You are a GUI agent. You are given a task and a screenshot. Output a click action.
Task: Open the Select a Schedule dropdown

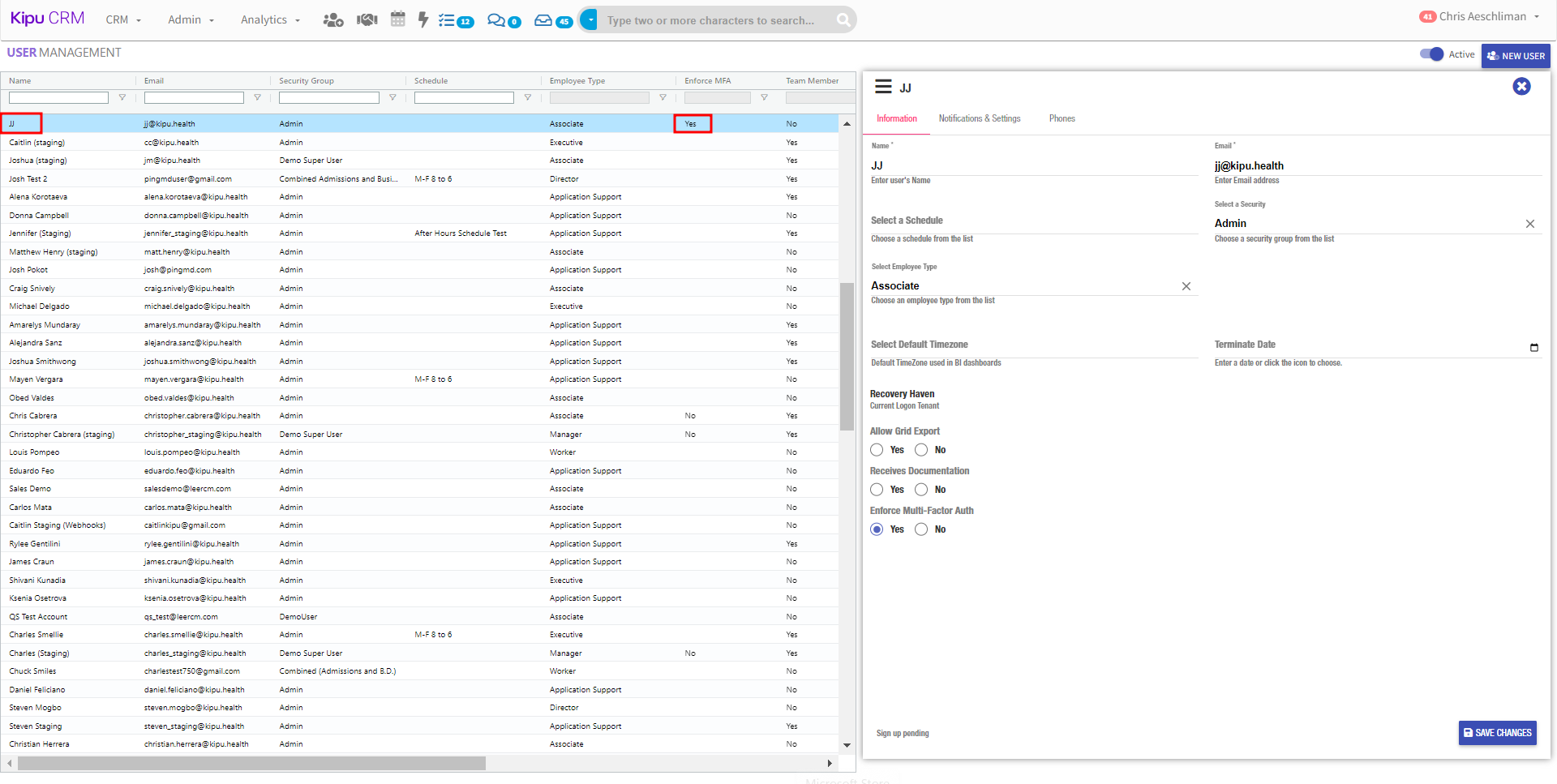1033,221
